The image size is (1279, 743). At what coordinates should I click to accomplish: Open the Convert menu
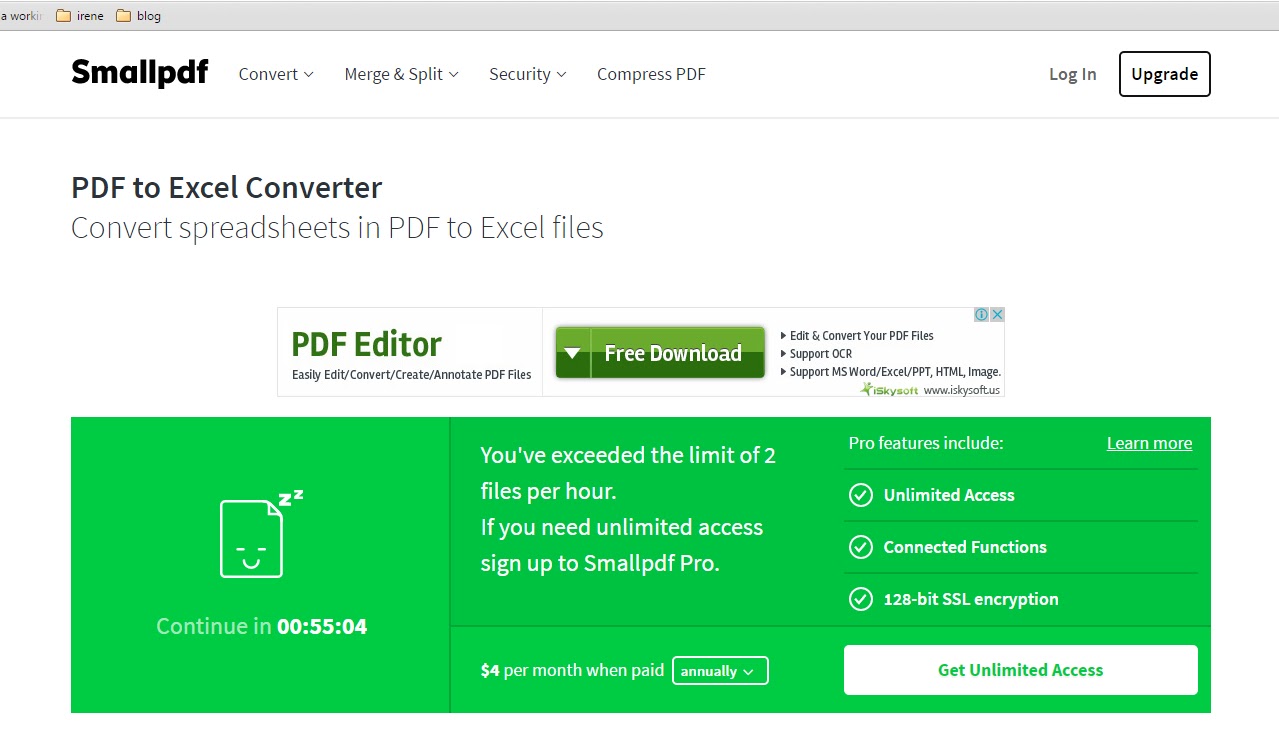[x=276, y=74]
